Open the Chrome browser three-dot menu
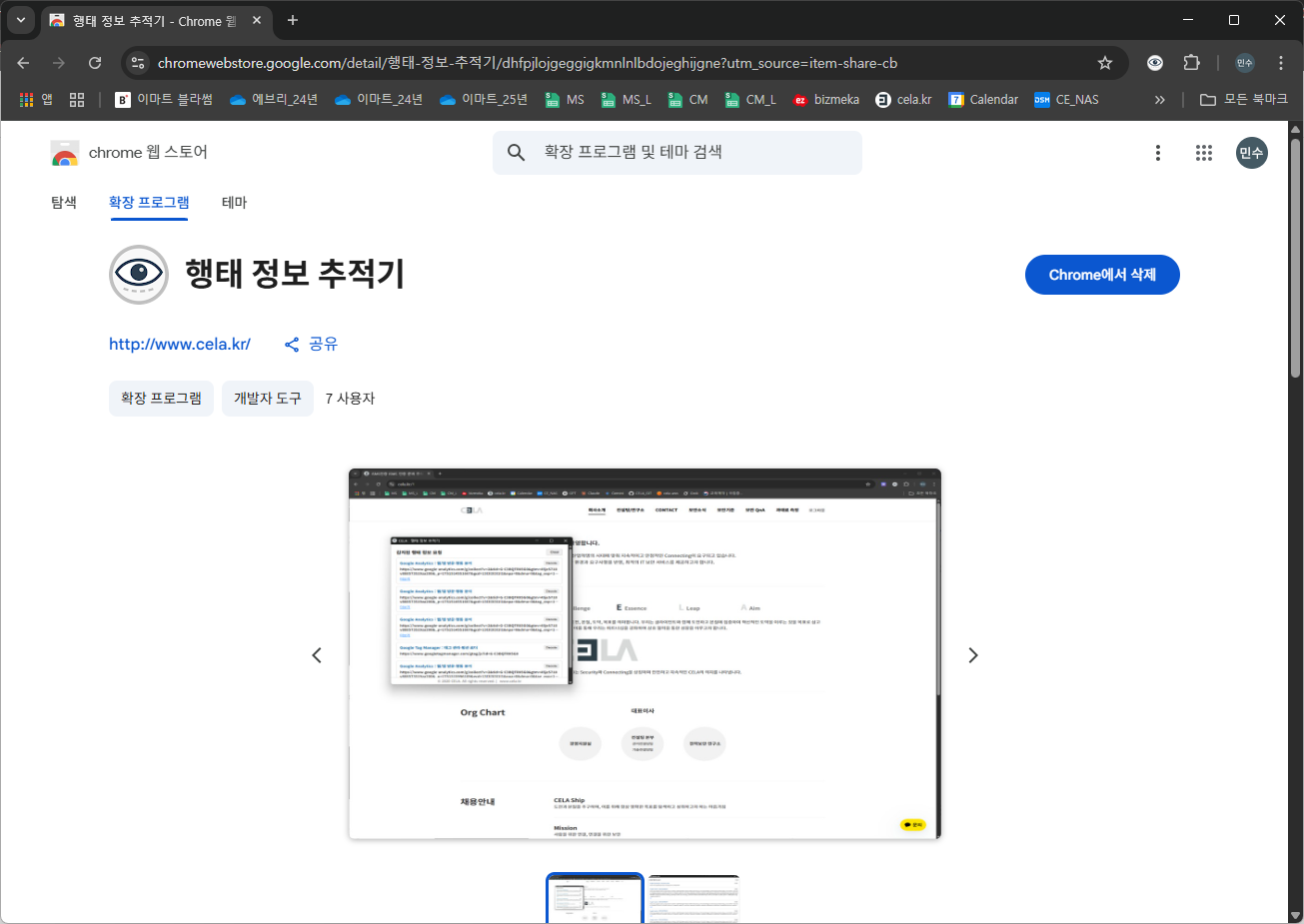 click(1281, 63)
